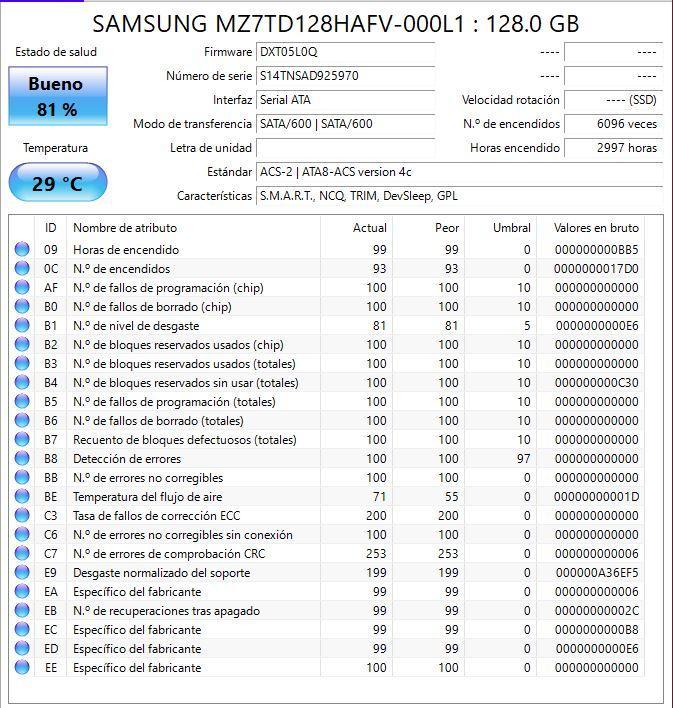Select the 'Horas de encendido' attribute name
The image size is (673, 708).
[126, 250]
